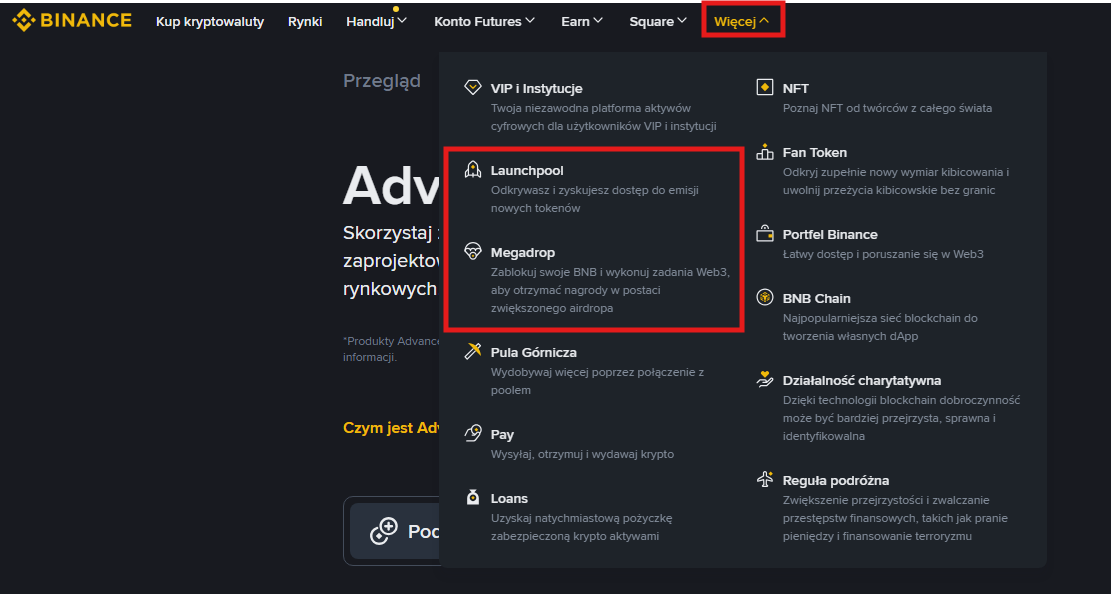Click the Reguła podróżna airplane icon

(765, 480)
